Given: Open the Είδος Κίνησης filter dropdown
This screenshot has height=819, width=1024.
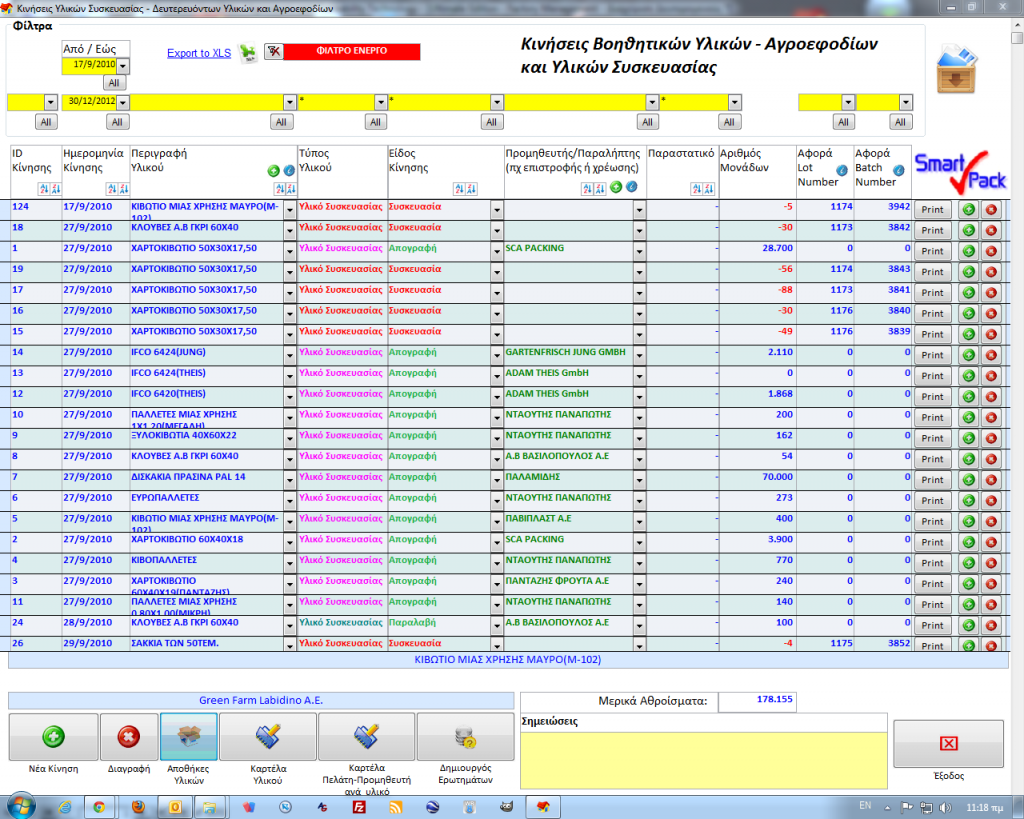Looking at the screenshot, I should click(x=497, y=103).
